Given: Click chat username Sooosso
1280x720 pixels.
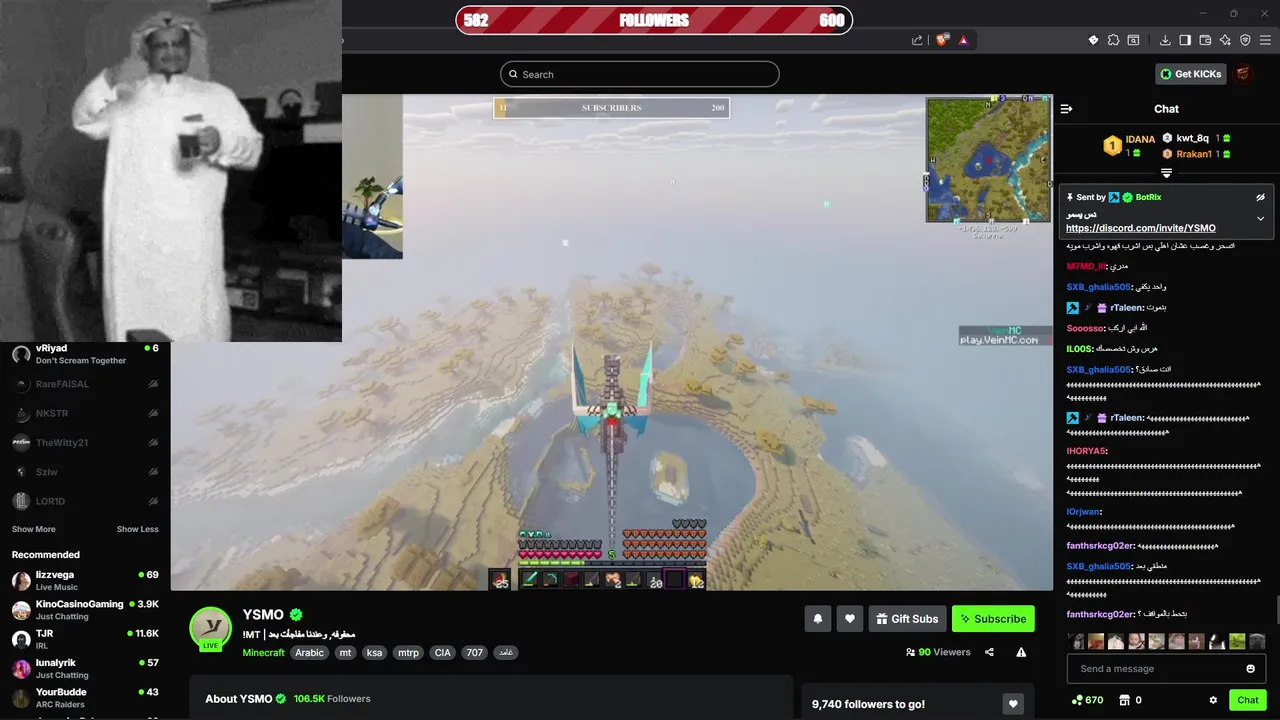Looking at the screenshot, I should [x=1085, y=328].
